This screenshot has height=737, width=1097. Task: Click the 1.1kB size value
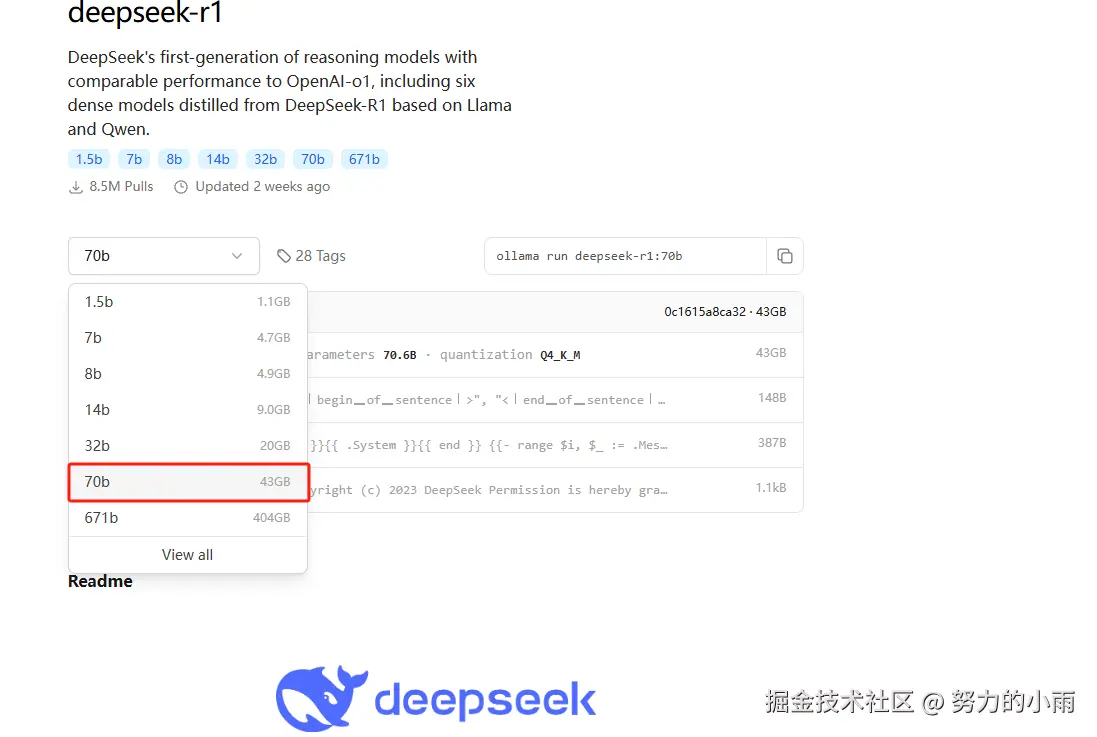tap(771, 487)
